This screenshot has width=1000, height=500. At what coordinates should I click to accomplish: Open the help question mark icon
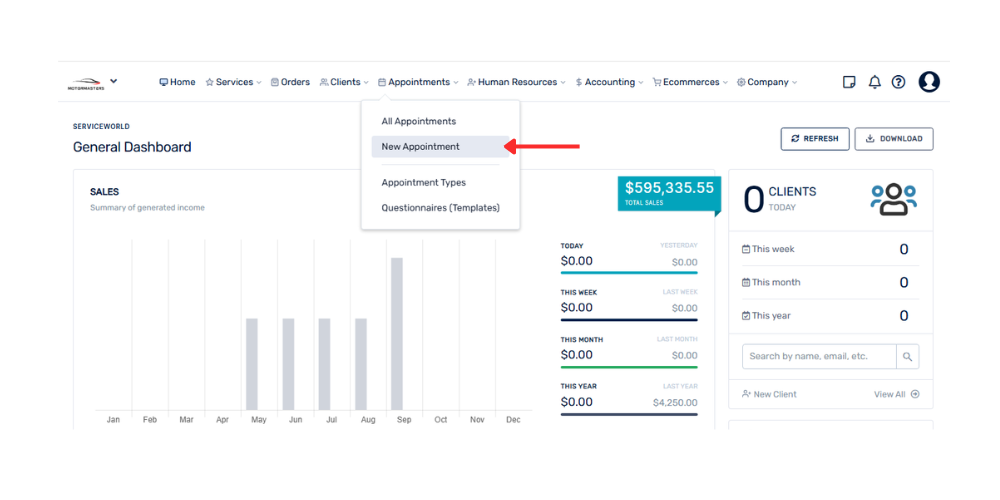pos(898,82)
